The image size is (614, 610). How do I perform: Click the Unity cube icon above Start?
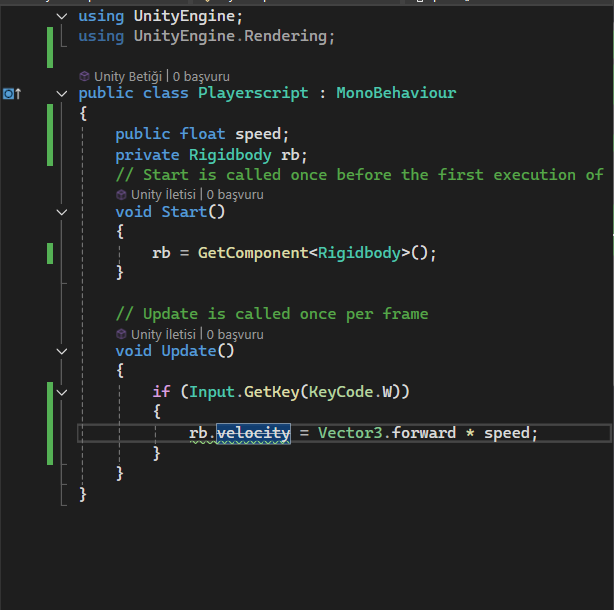click(x=121, y=194)
